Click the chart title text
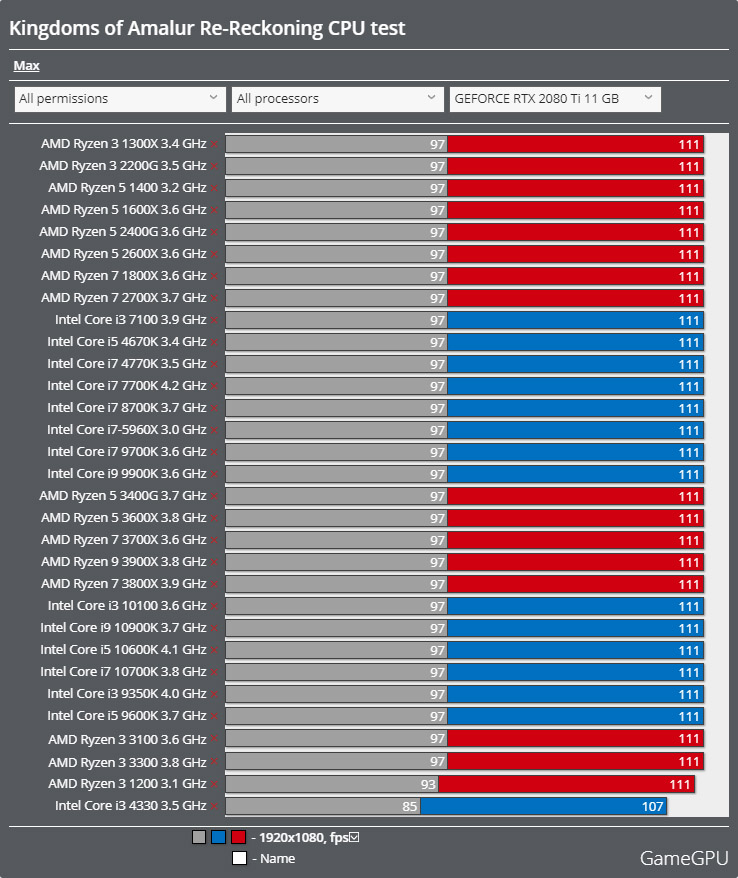 207,28
